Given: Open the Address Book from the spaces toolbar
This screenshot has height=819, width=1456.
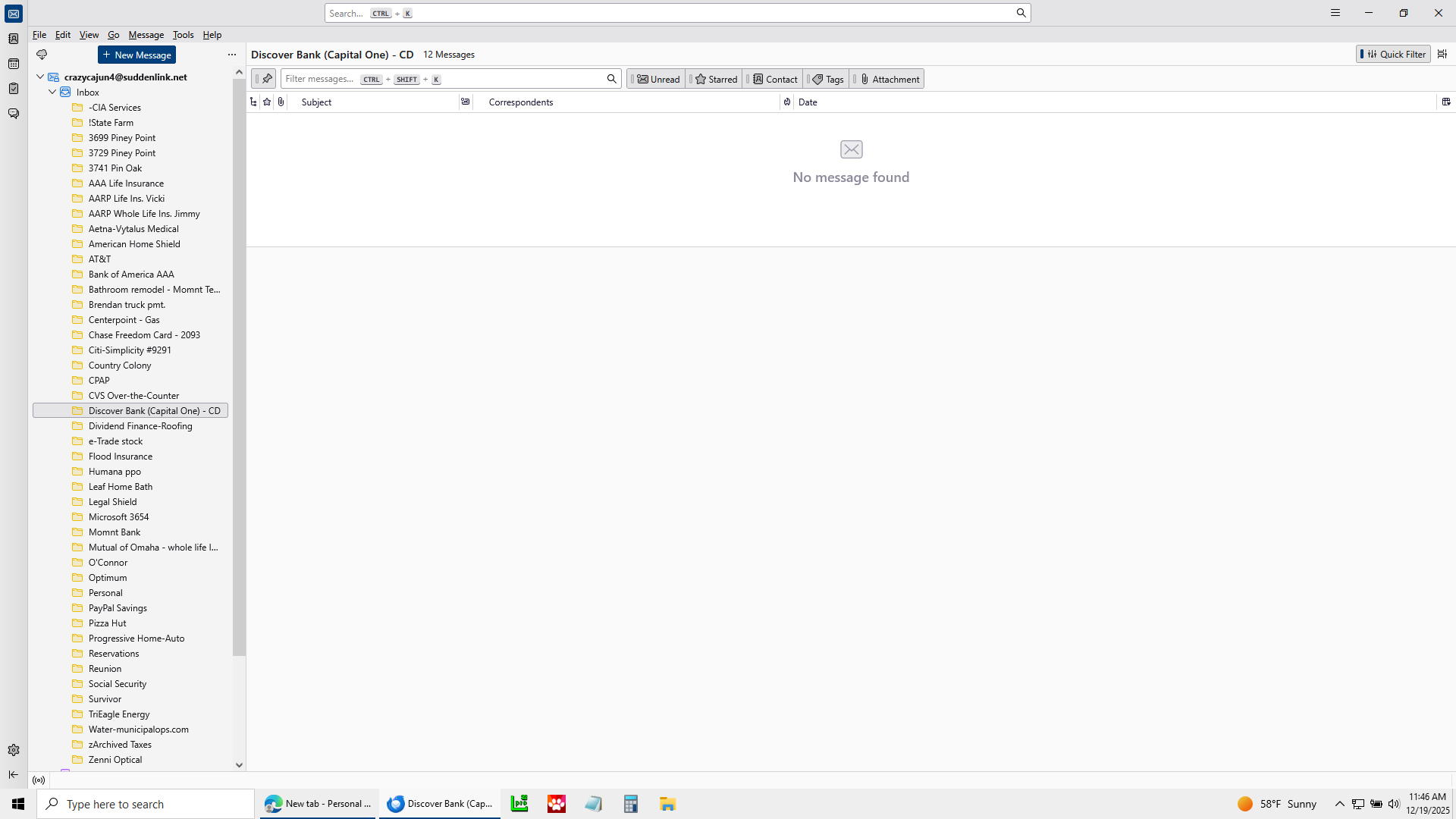Looking at the screenshot, I should pos(14,39).
